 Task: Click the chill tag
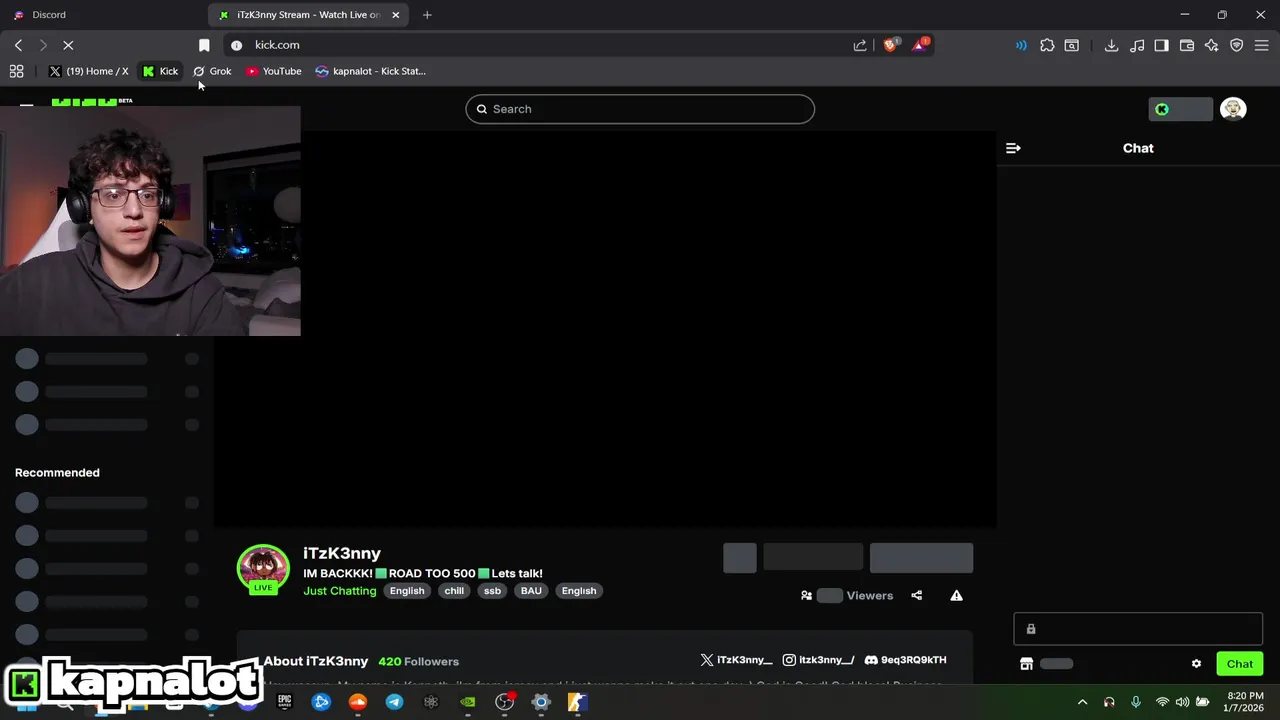click(x=454, y=591)
